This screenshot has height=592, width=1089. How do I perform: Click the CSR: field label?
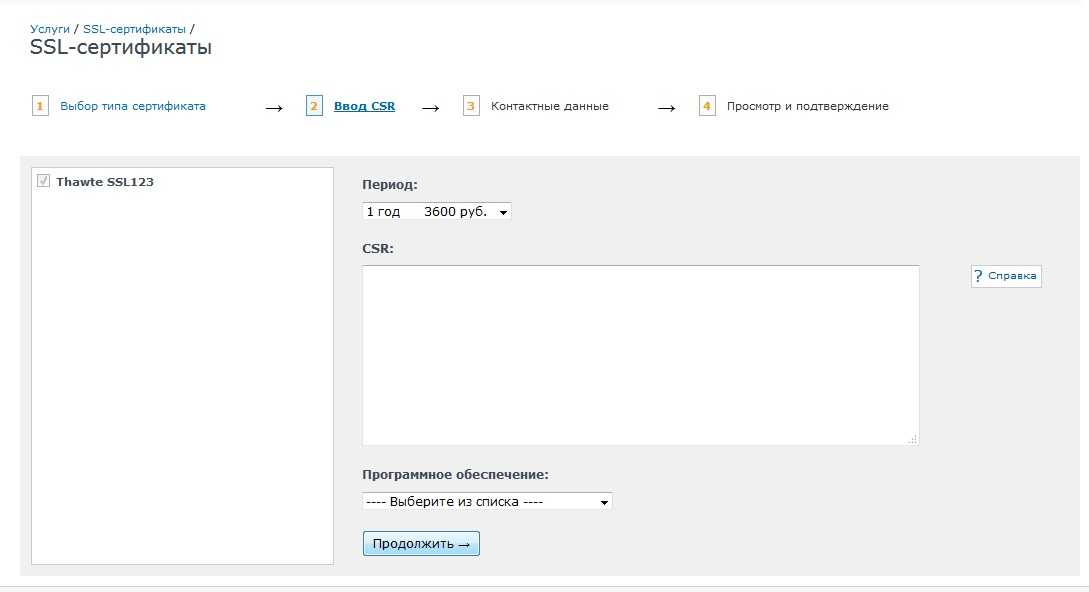pos(378,249)
